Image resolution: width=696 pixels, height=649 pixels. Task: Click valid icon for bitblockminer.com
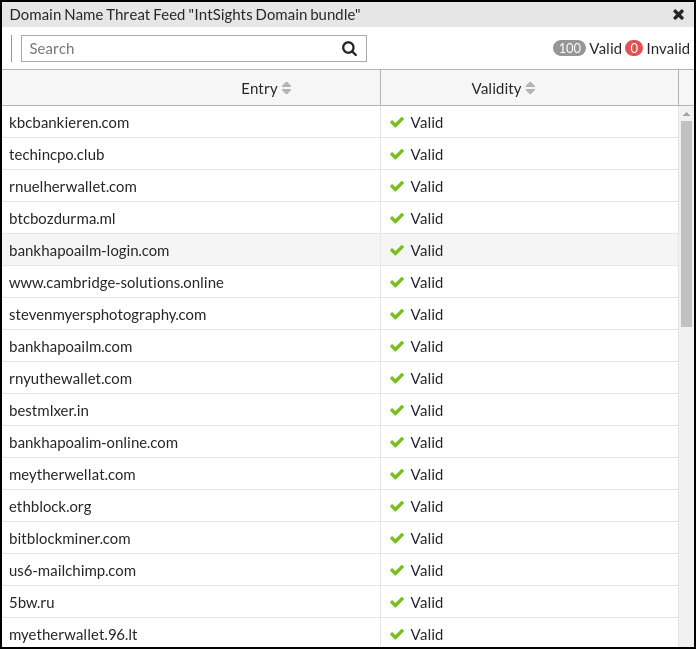pos(397,539)
